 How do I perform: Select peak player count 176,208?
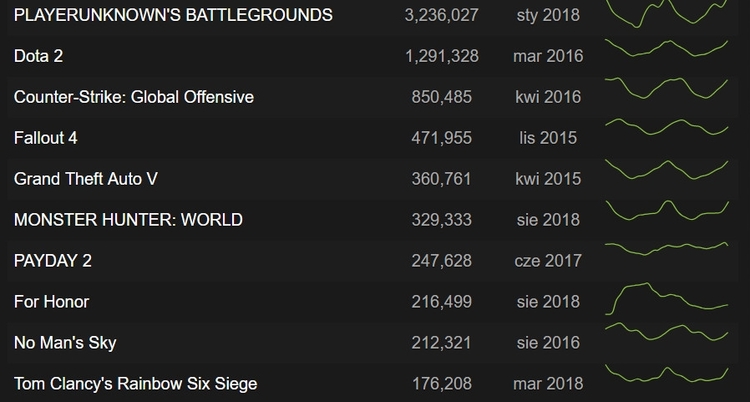[x=441, y=383]
